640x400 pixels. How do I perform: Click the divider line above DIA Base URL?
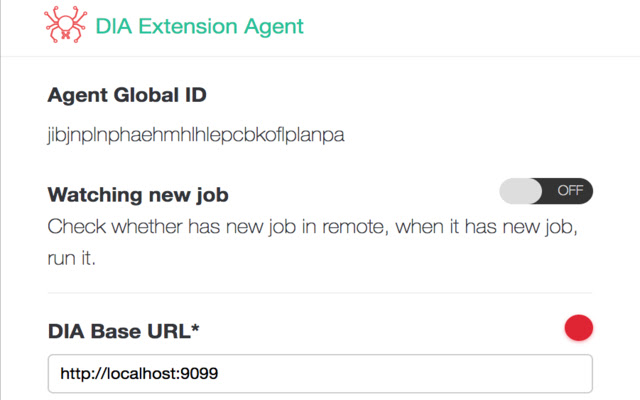click(x=320, y=293)
